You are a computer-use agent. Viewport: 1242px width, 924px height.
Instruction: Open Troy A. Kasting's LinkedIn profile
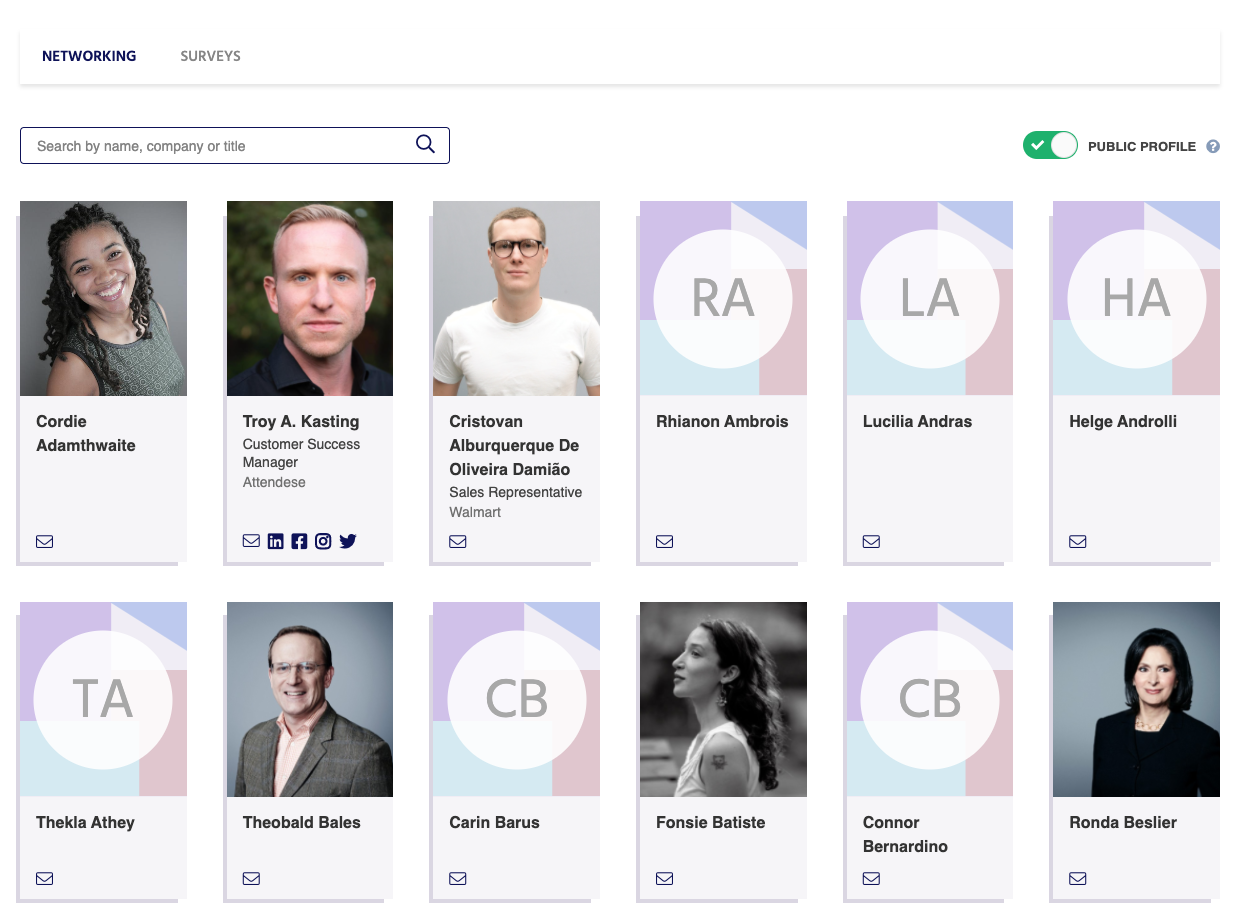pyautogui.click(x=275, y=541)
